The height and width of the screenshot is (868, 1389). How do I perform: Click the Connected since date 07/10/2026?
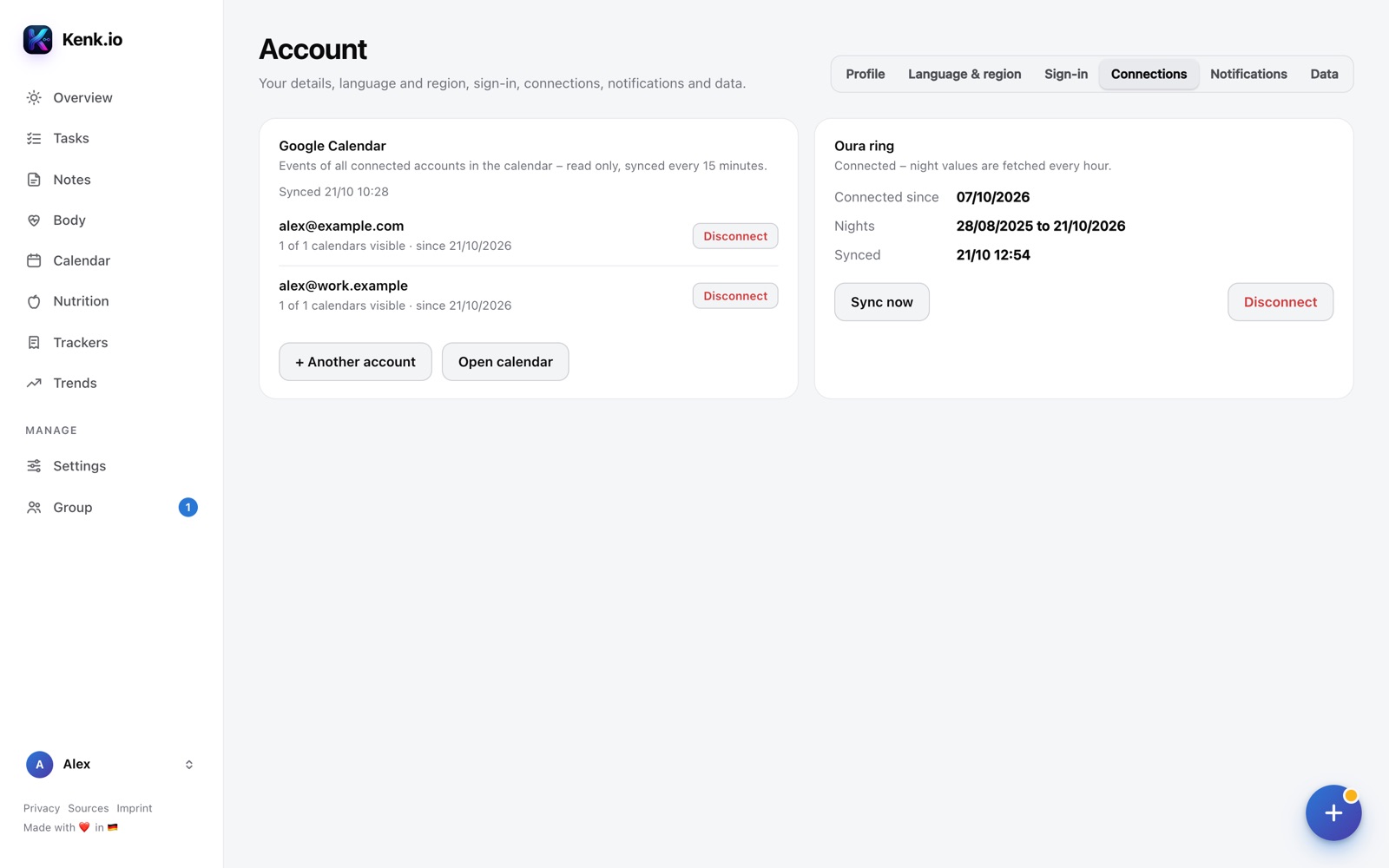tap(993, 197)
